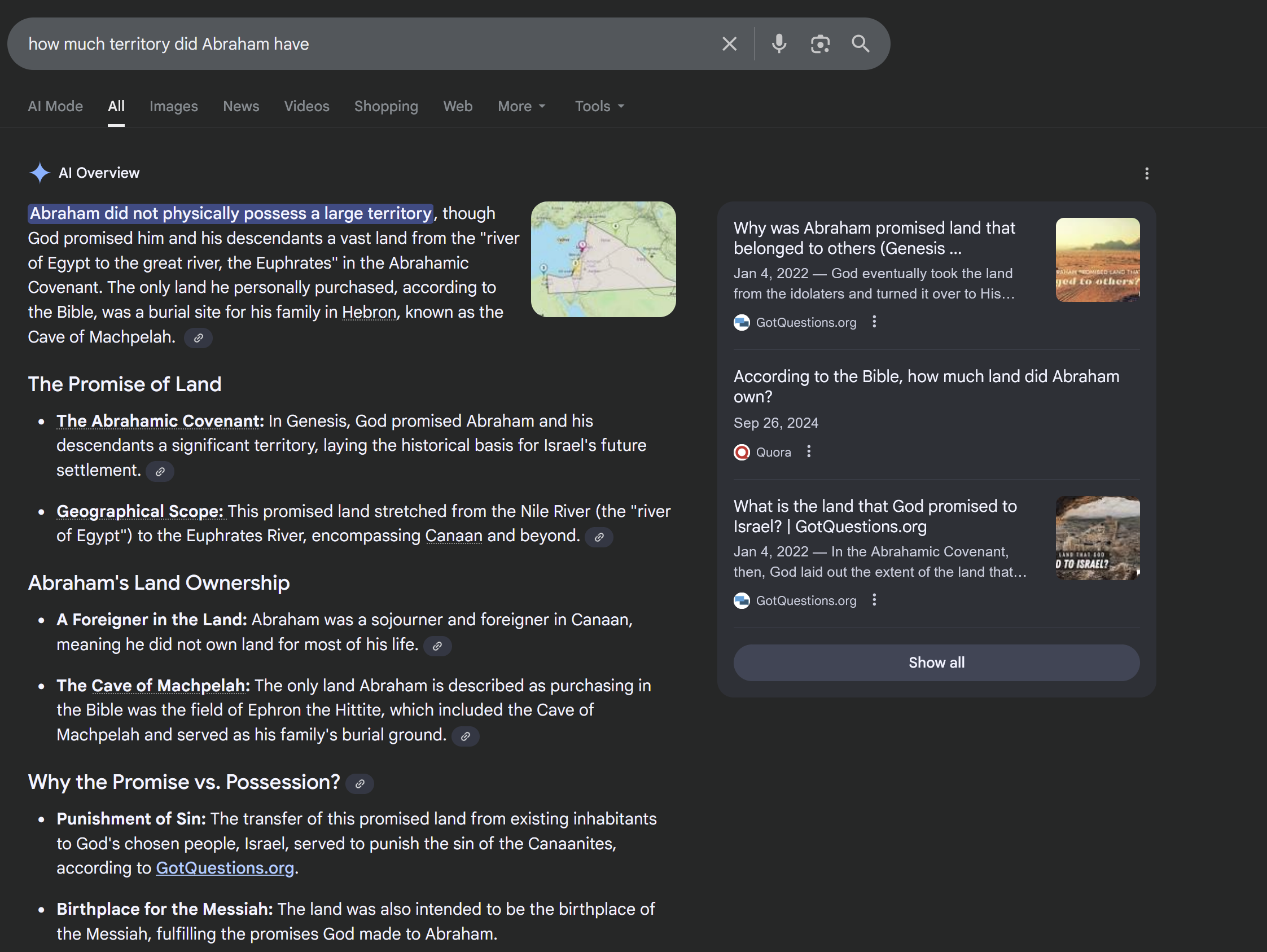The image size is (1267, 952).
Task: Open AI Overview three-dot options menu
Action: tap(1146, 174)
